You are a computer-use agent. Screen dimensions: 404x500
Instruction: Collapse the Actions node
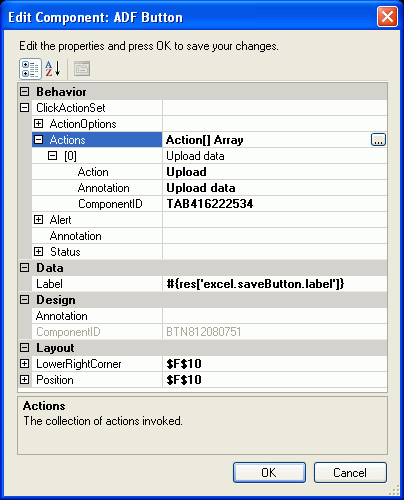[x=39, y=140]
